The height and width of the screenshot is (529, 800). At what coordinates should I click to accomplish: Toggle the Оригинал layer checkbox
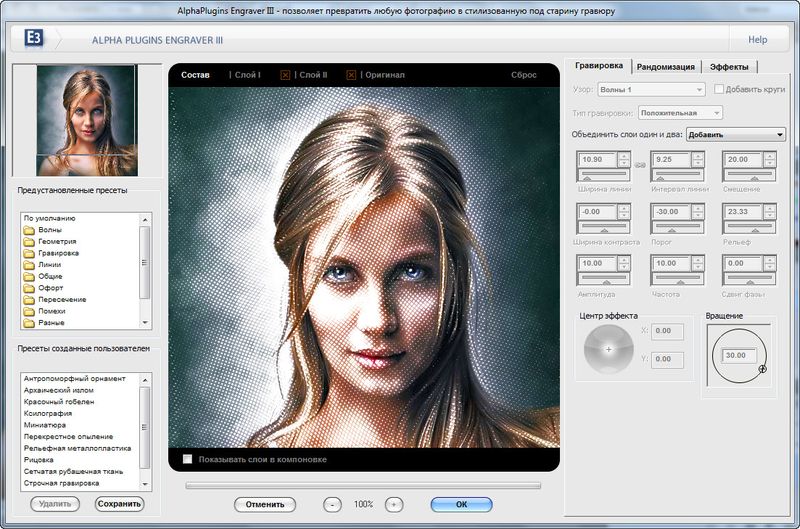point(352,75)
